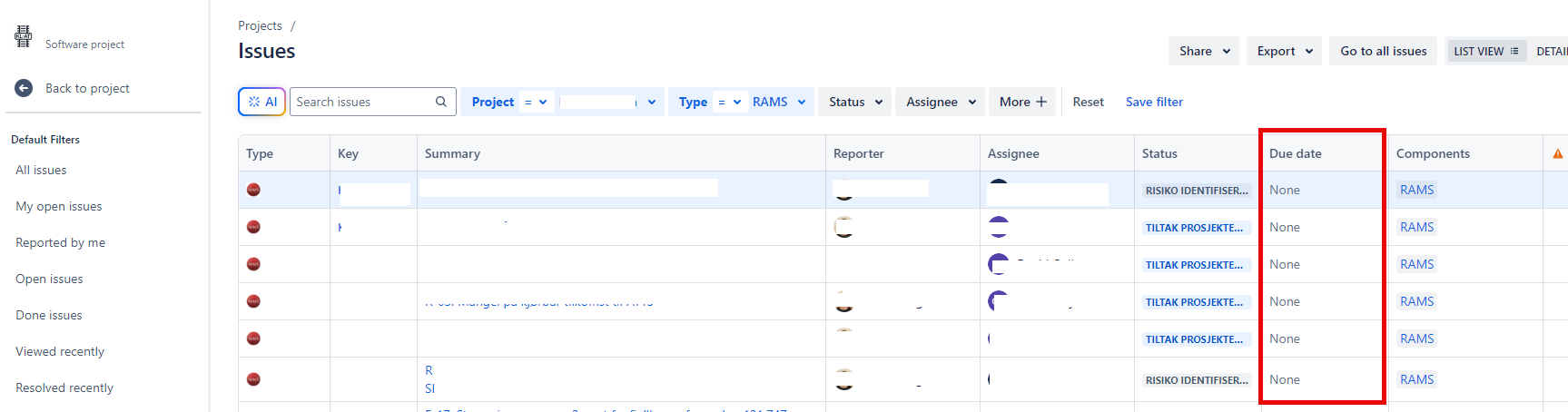The height and width of the screenshot is (412, 1568).
Task: Click the issue type icon in the RISIKO IDENTIFISER first row
Action: [253, 190]
